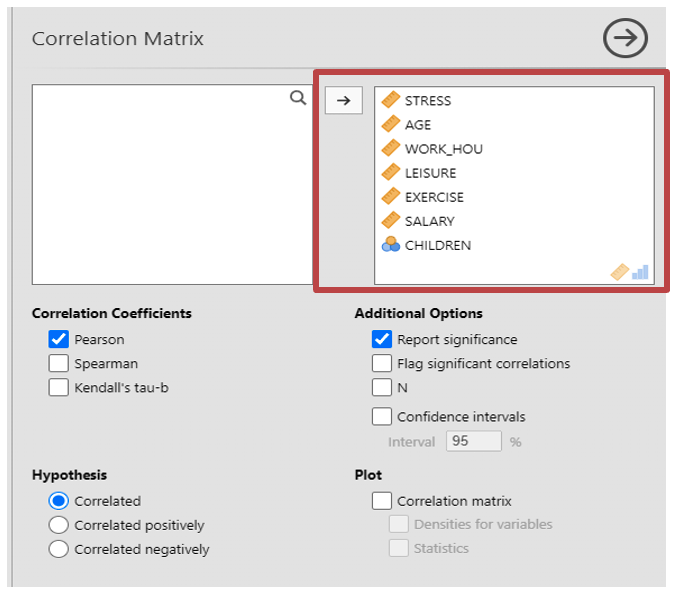Select the AGE variable in the list
This screenshot has width=673, height=593.
pos(418,125)
